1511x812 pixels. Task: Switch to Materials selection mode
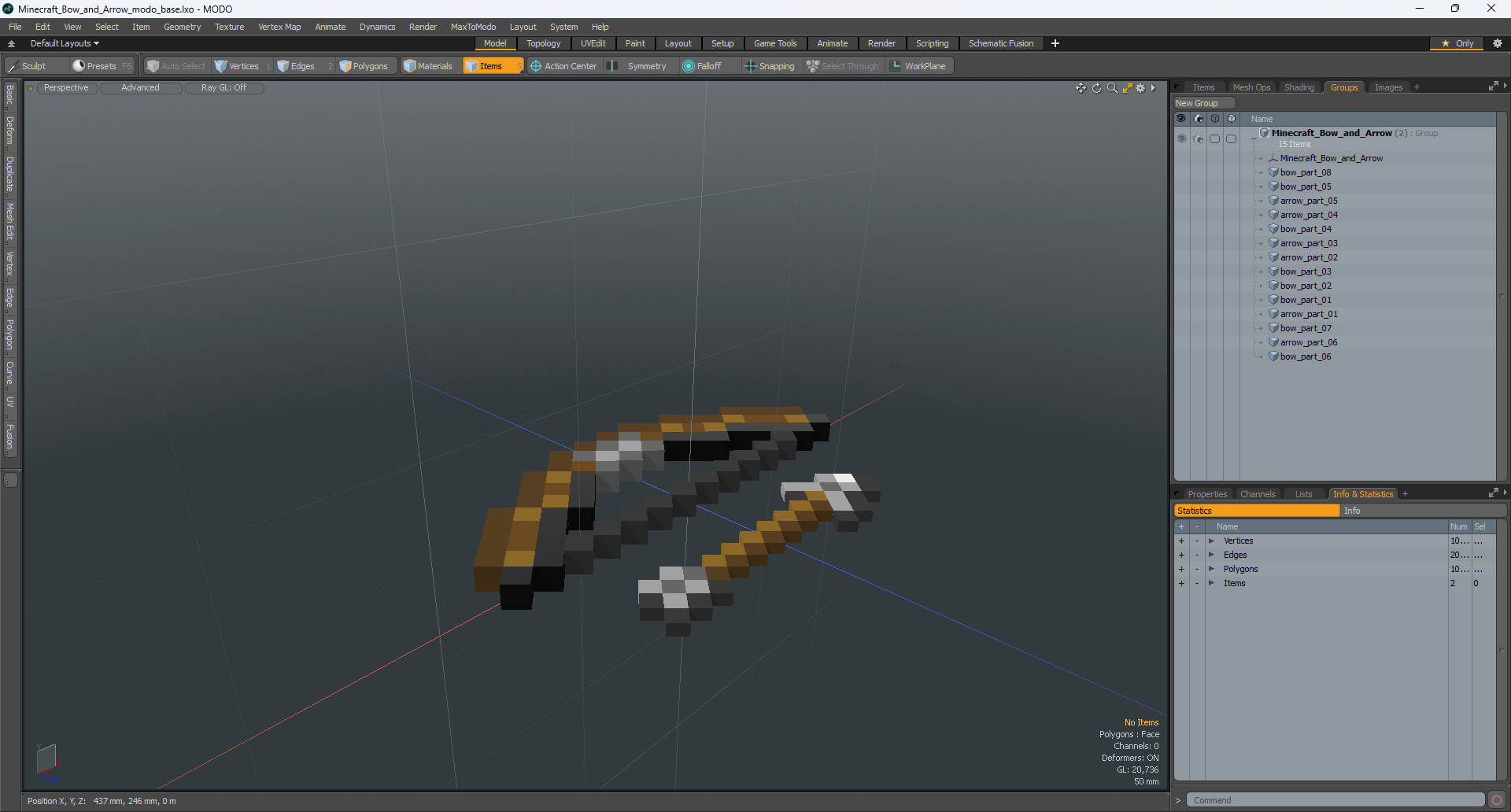pyautogui.click(x=428, y=66)
